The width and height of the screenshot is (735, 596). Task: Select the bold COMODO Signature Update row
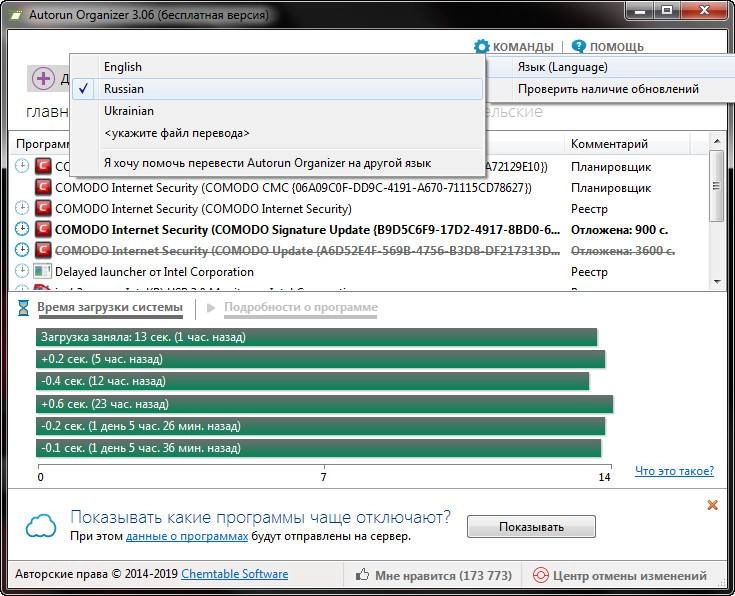[359, 230]
